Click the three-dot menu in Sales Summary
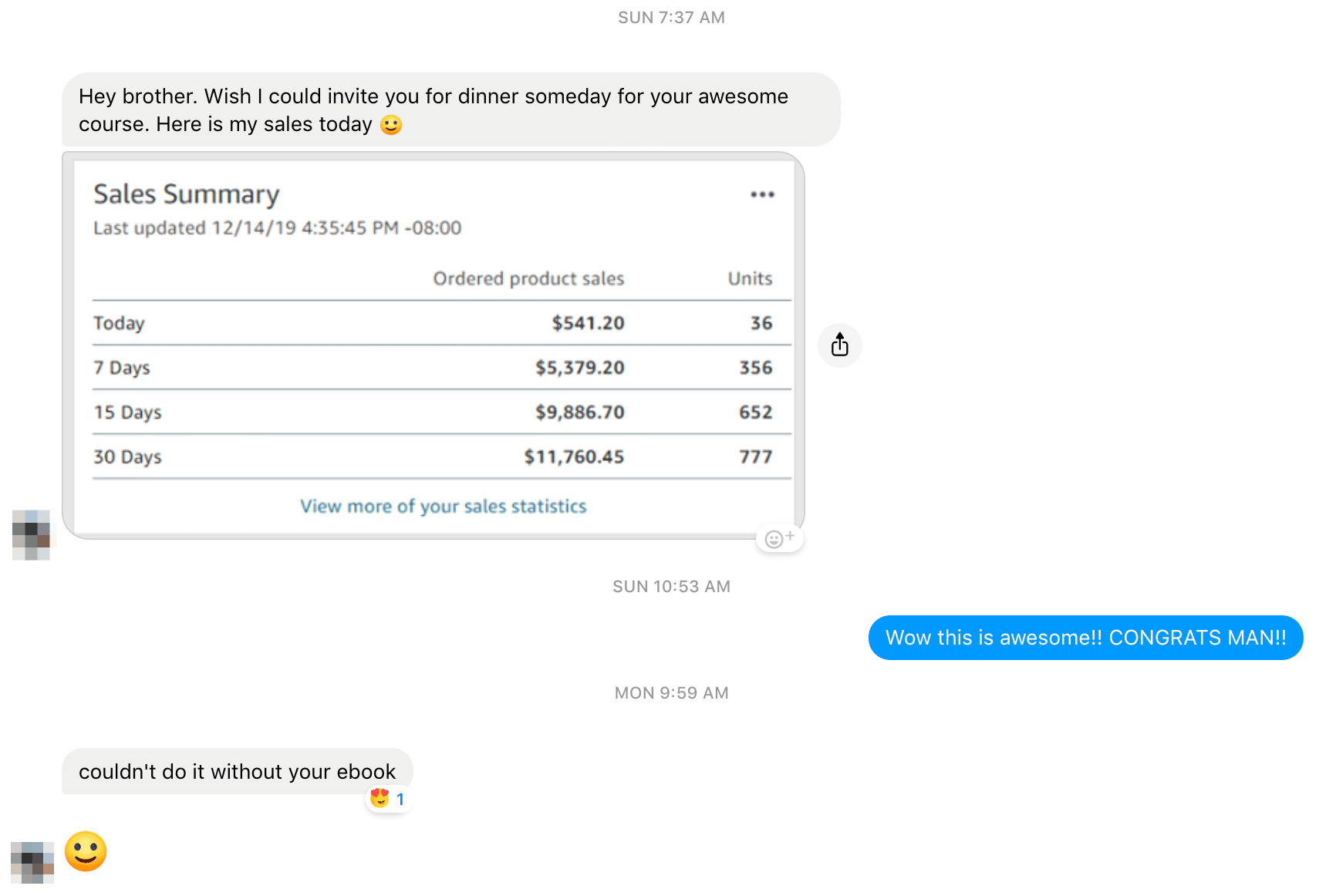The width and height of the screenshot is (1319, 896). pyautogui.click(x=762, y=194)
